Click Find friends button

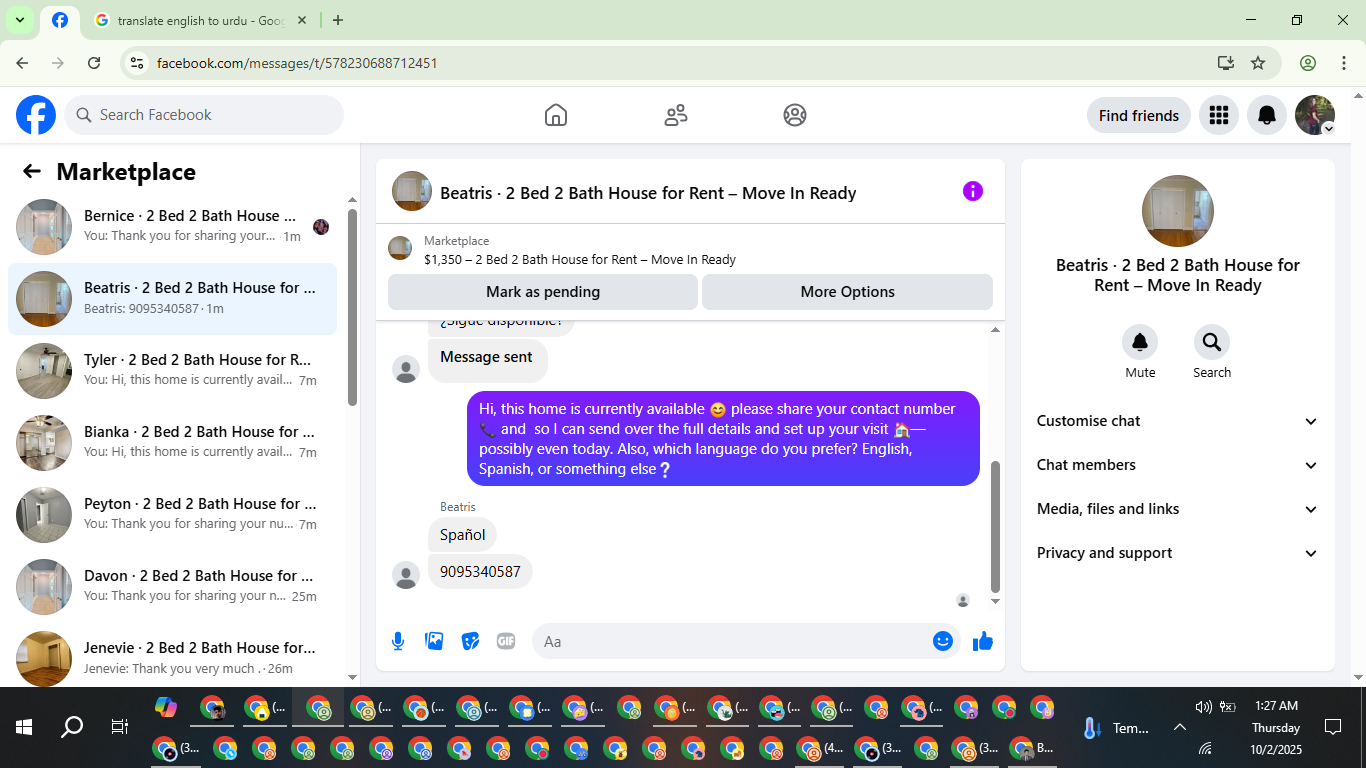pyautogui.click(x=1139, y=115)
